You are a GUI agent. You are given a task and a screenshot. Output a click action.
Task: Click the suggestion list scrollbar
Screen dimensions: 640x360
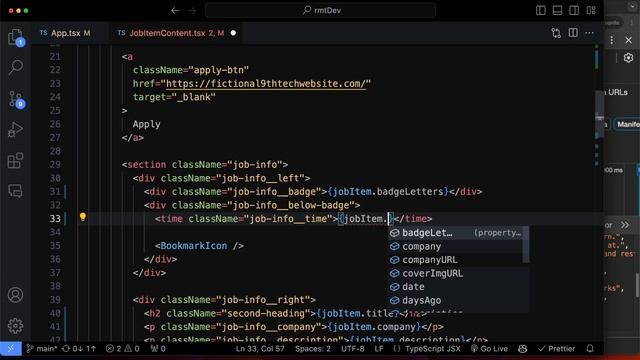click(526, 245)
